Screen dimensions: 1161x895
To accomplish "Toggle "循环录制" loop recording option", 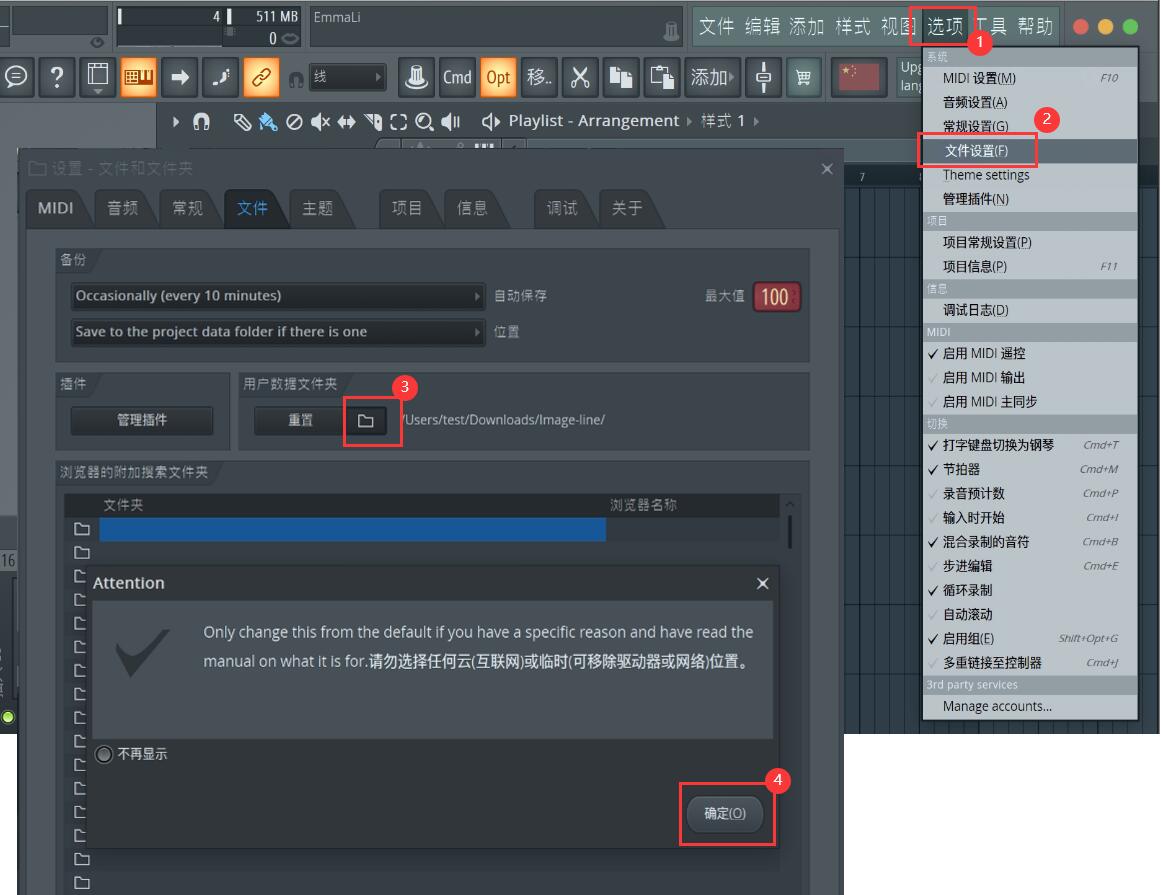I will (x=967, y=590).
